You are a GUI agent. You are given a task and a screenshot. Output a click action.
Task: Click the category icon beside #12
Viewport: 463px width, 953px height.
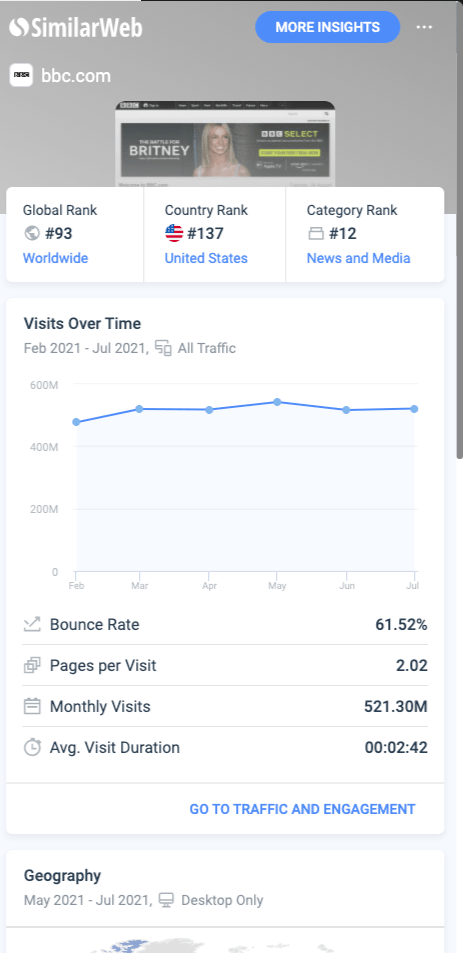click(x=315, y=233)
